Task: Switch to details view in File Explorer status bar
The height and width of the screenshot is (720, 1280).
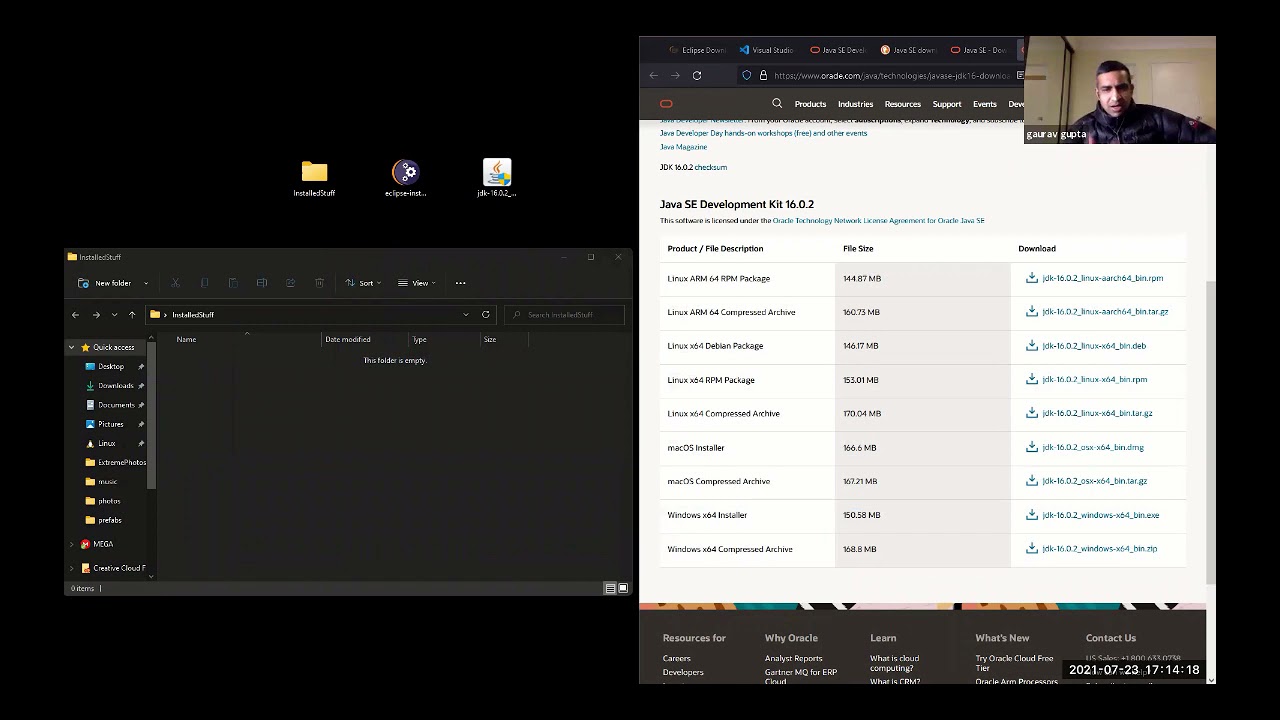Action: [x=610, y=588]
